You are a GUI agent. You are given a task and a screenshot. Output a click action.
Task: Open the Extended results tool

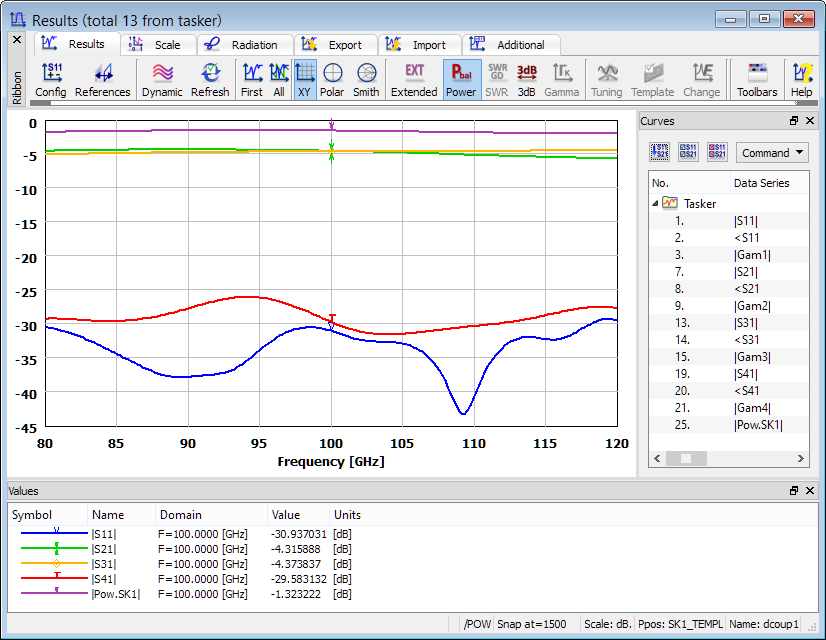click(414, 80)
